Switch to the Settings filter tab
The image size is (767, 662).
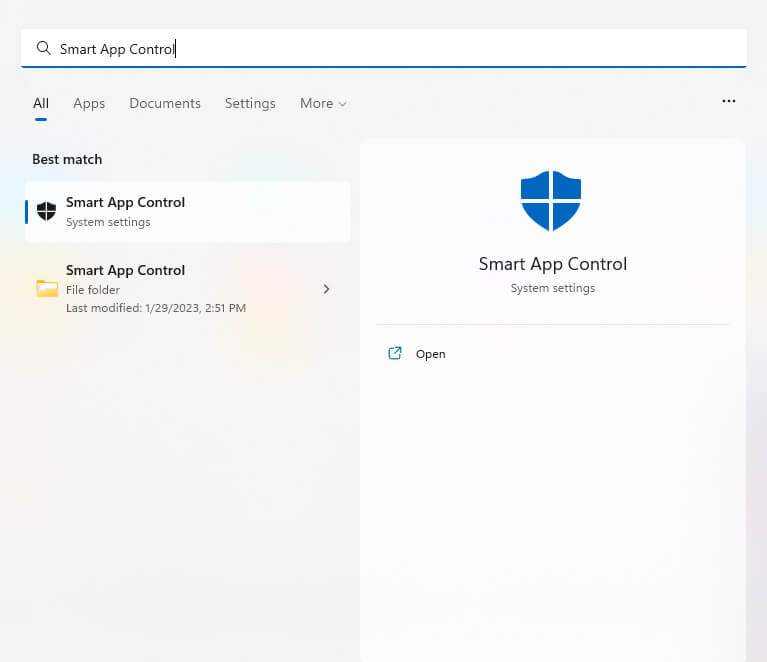click(x=250, y=103)
